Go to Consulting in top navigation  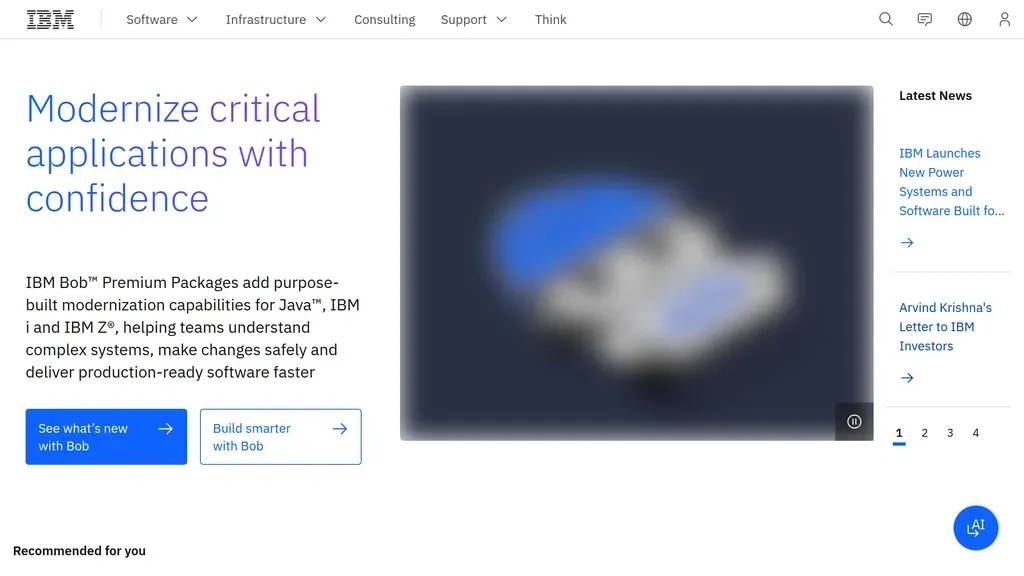(x=385, y=20)
